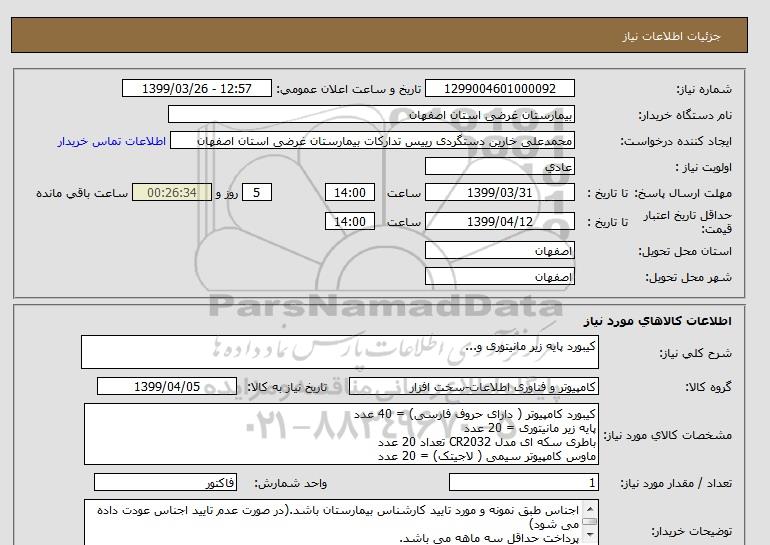This screenshot has width=770, height=545.
Task: Click the quantity field showing 1
Action: coord(523,483)
